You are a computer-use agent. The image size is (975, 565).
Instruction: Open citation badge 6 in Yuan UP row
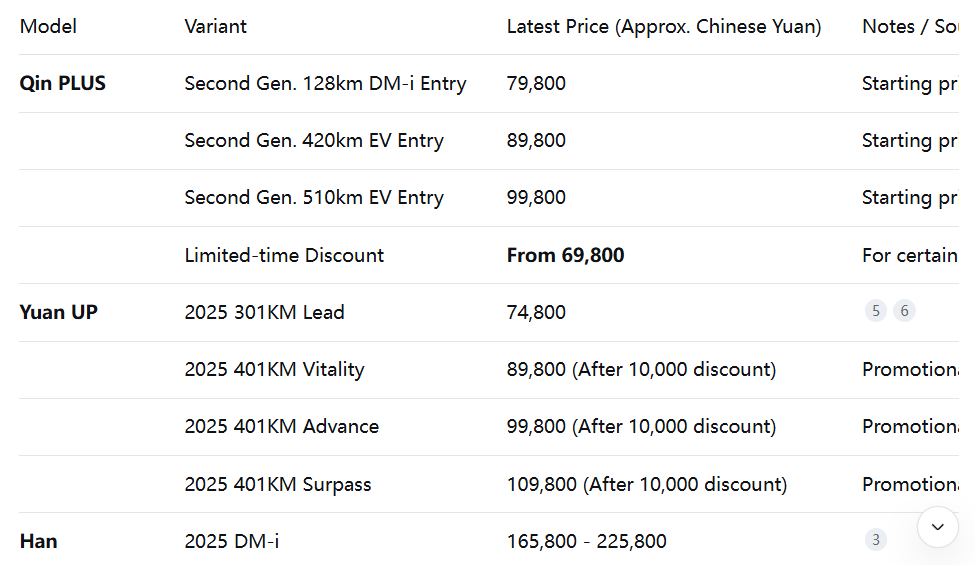pyautogui.click(x=904, y=311)
